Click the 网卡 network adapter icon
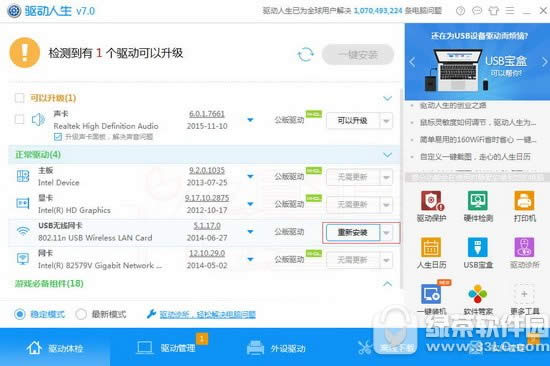This screenshot has width=550, height=366. (x=23, y=259)
